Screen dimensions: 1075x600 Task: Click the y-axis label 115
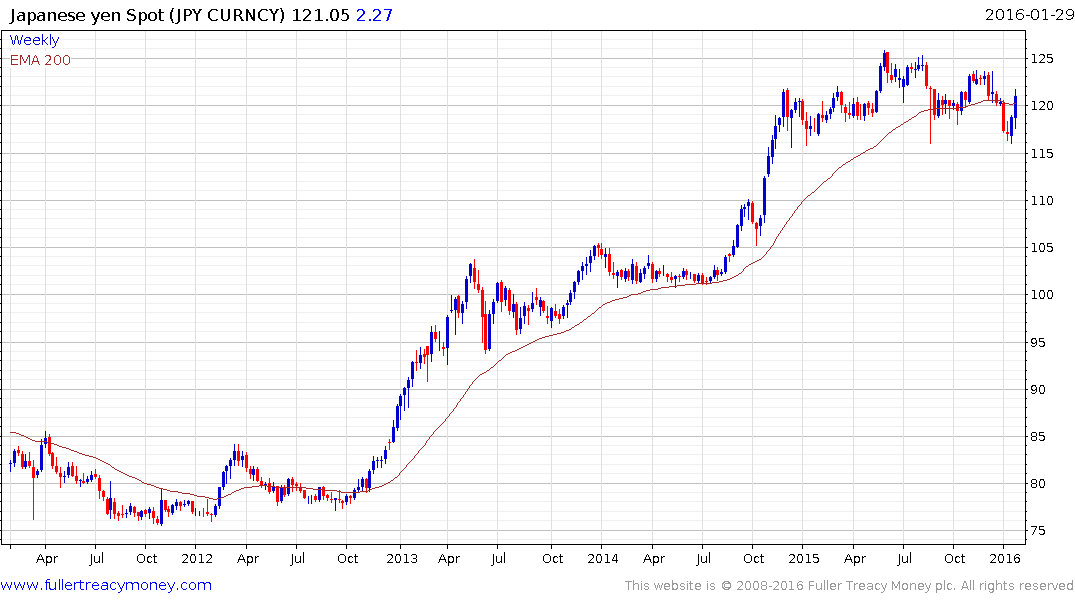(x=1042, y=154)
